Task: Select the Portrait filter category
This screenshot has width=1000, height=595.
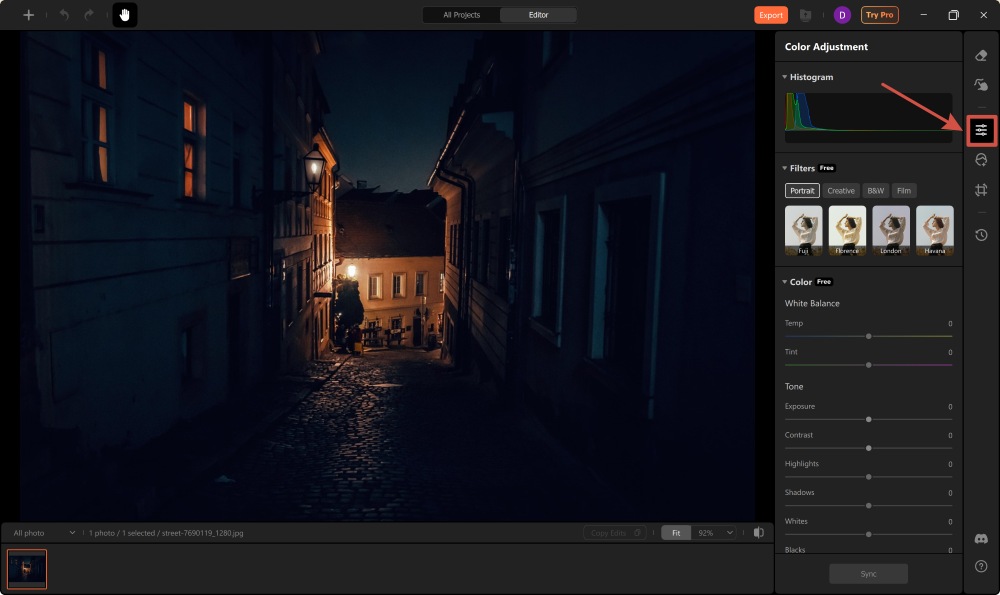Action: coord(802,190)
